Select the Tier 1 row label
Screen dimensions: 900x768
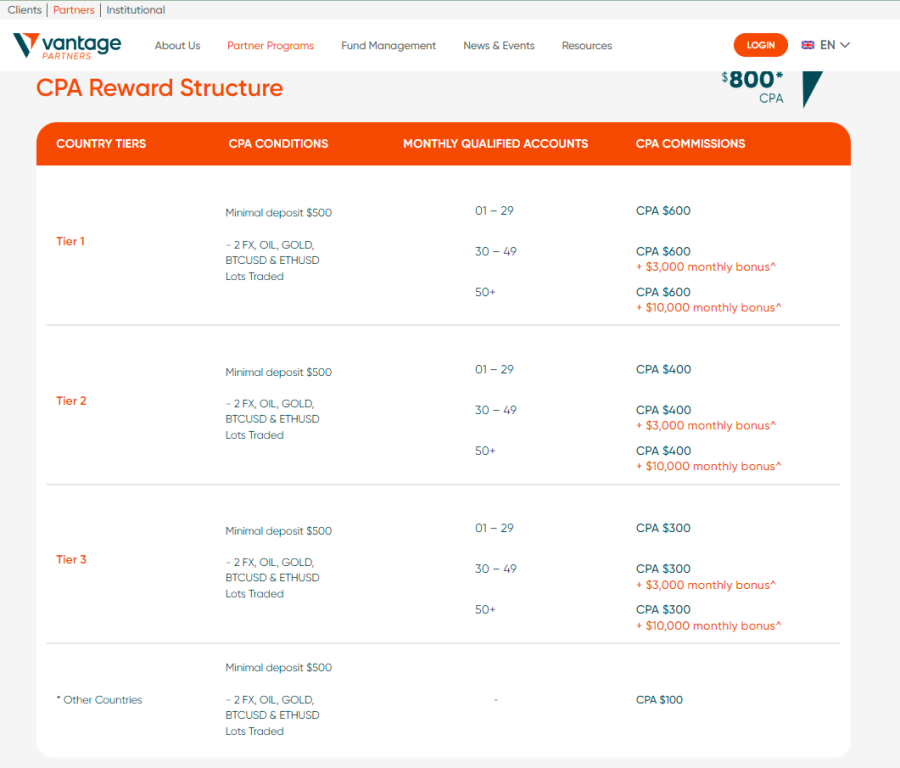70,241
